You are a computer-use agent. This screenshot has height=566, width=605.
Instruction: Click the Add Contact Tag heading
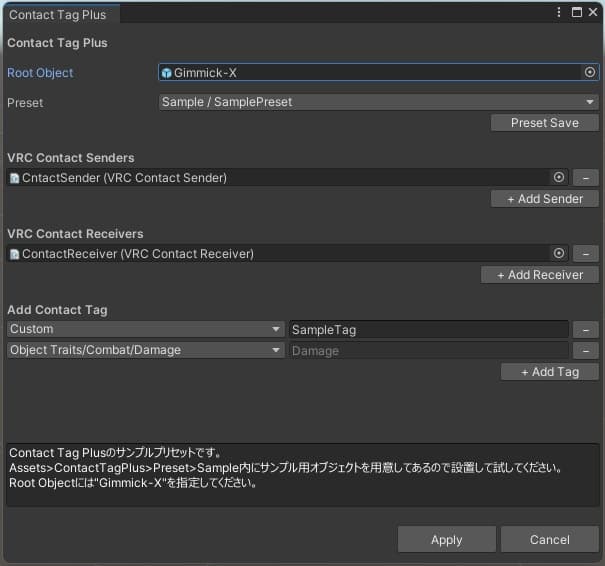[x=57, y=310]
